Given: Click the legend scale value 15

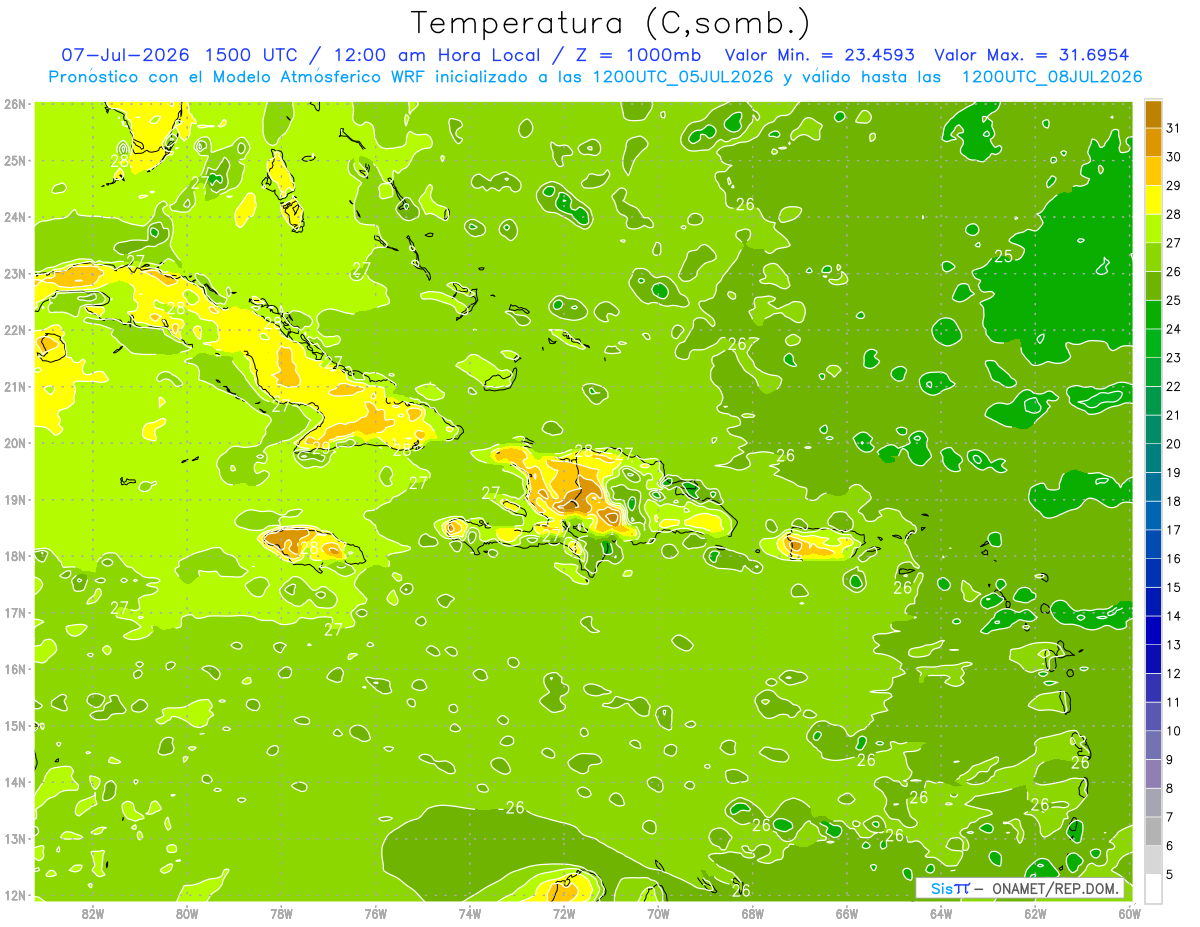Looking at the screenshot, I should (x=1174, y=587).
